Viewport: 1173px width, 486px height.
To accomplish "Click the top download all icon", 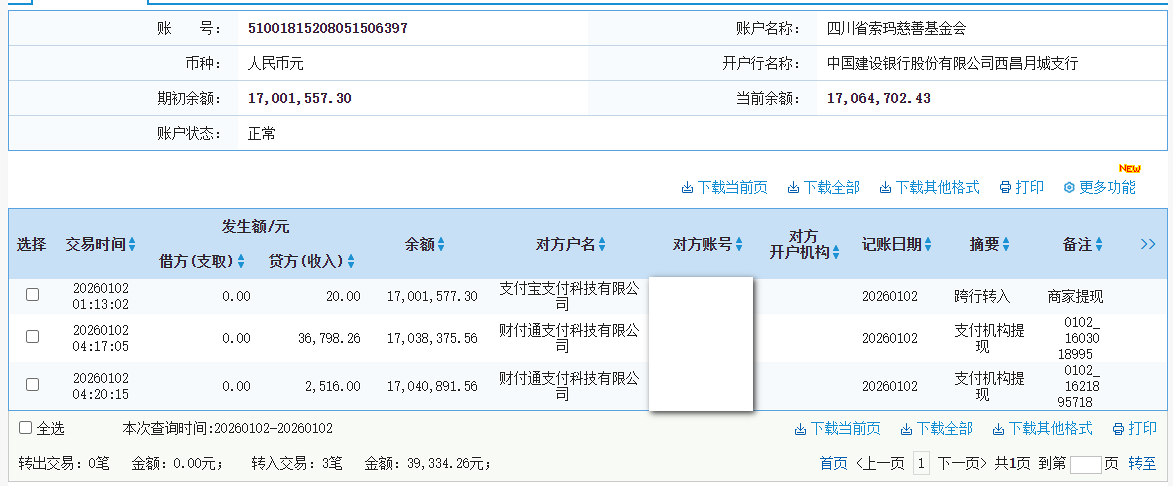I will (793, 188).
